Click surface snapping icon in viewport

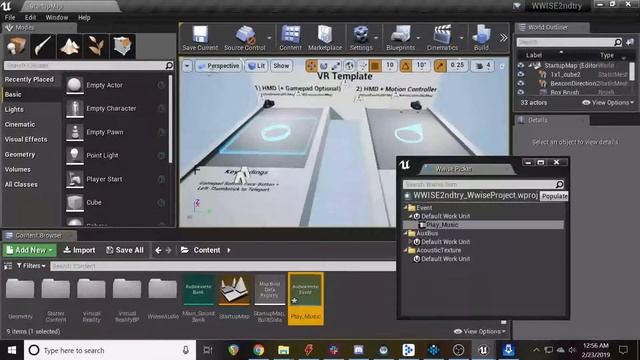coord(362,66)
